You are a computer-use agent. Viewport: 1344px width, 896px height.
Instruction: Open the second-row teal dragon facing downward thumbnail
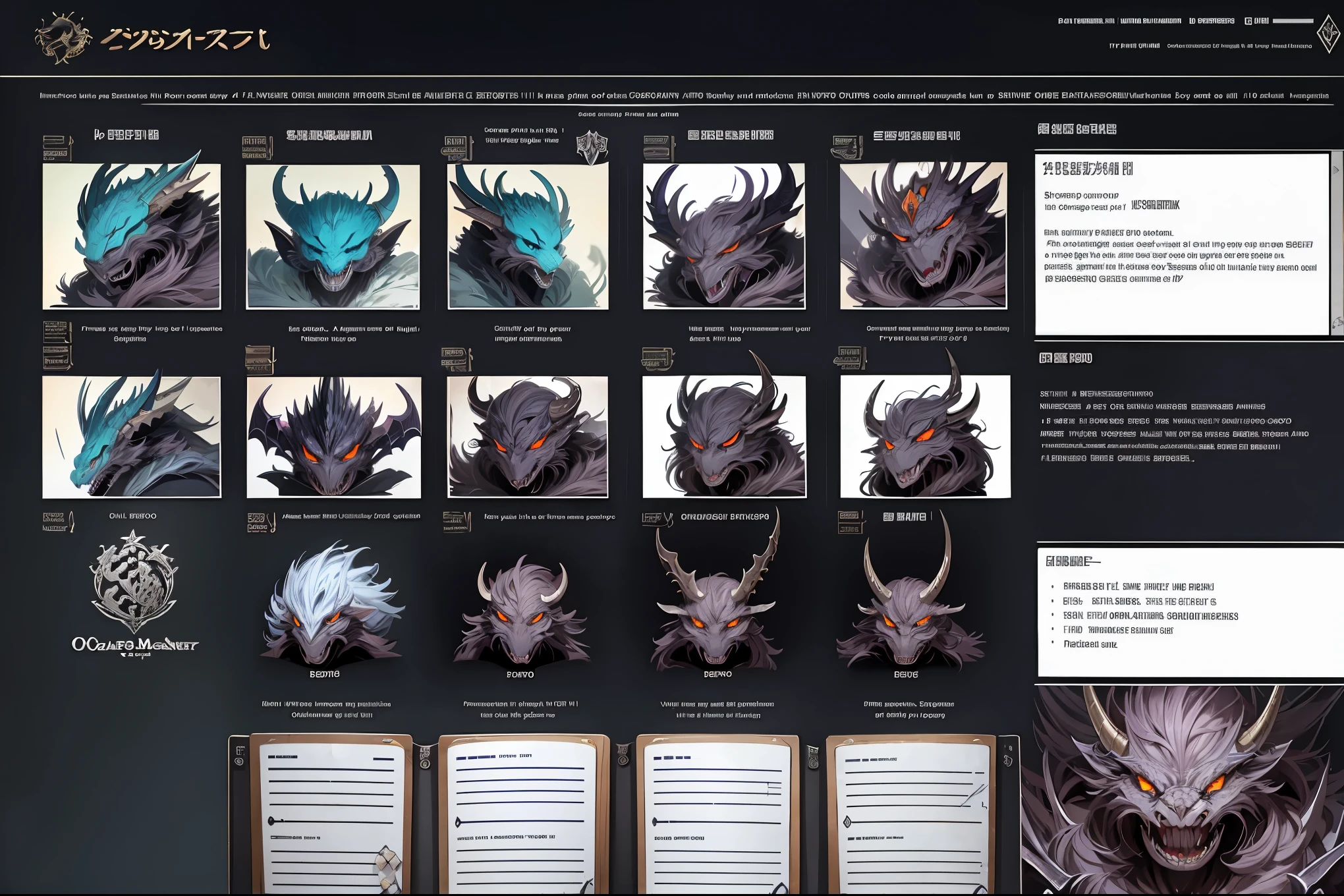point(132,437)
